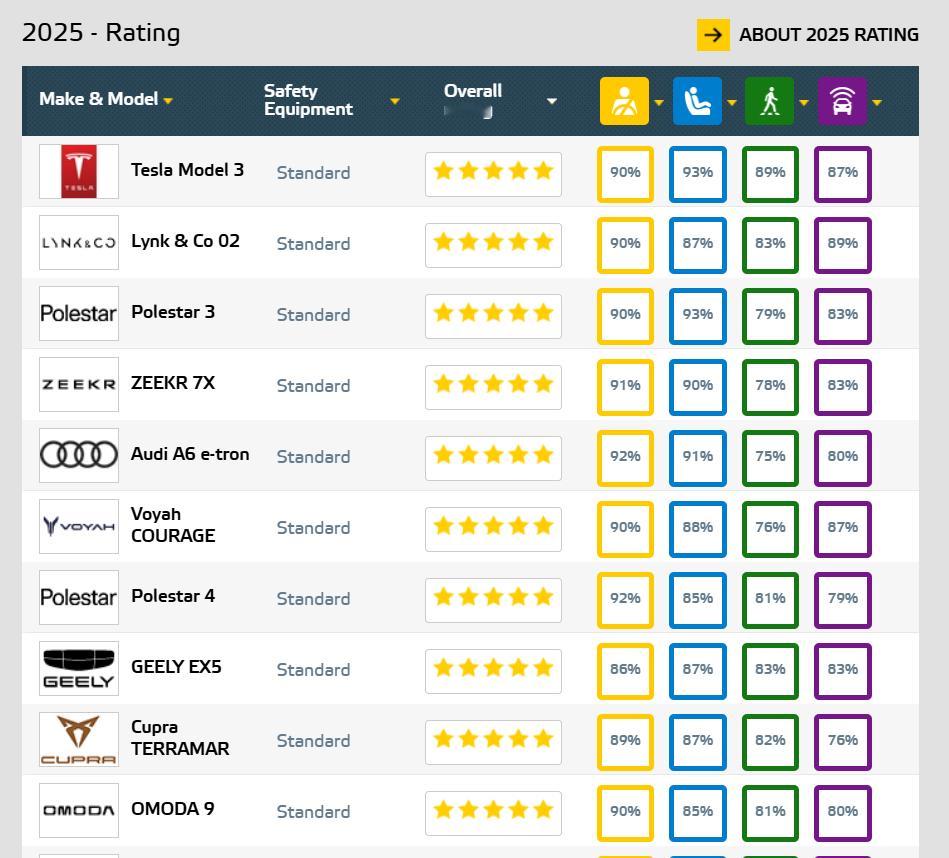
Task: Click the yellow arrow icon beside About 2025 Rating
Action: [x=713, y=35]
